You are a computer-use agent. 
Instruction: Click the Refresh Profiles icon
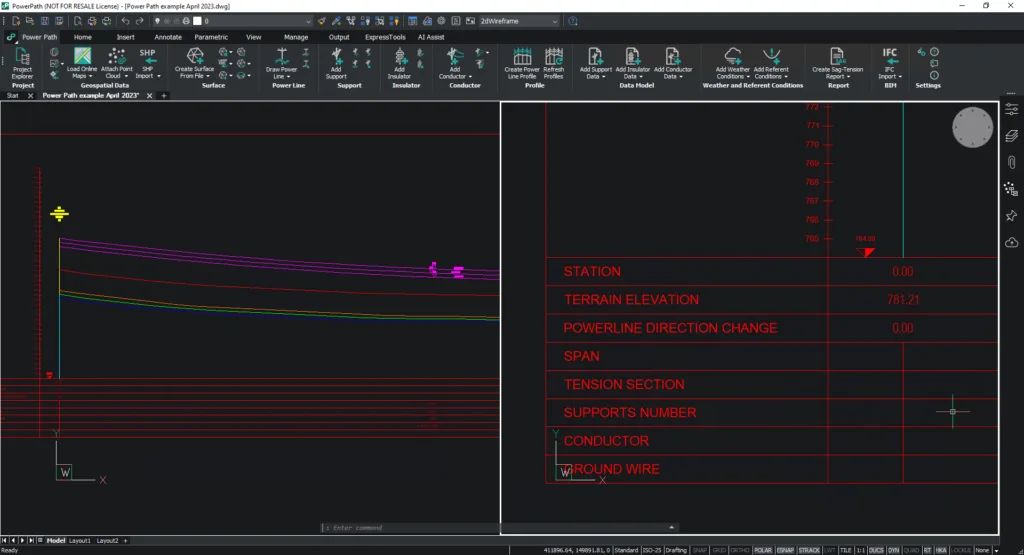tap(553, 56)
